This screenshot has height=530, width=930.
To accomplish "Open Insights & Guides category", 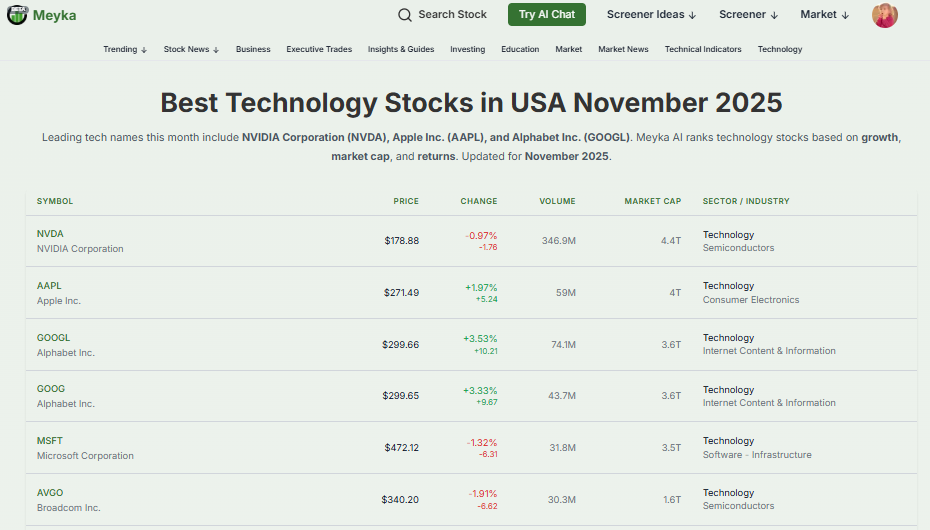I will (401, 49).
